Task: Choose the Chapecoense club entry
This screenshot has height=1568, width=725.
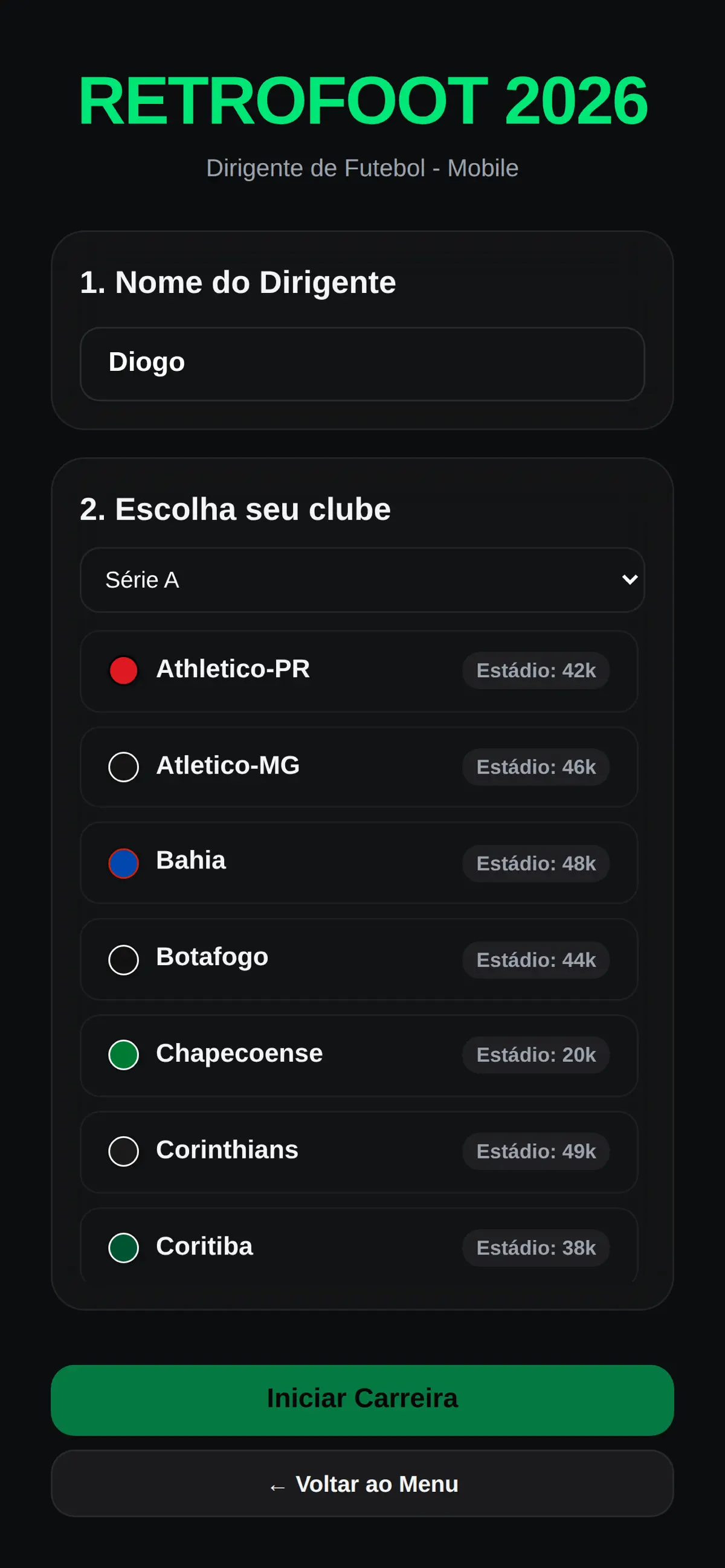Action: (359, 1055)
